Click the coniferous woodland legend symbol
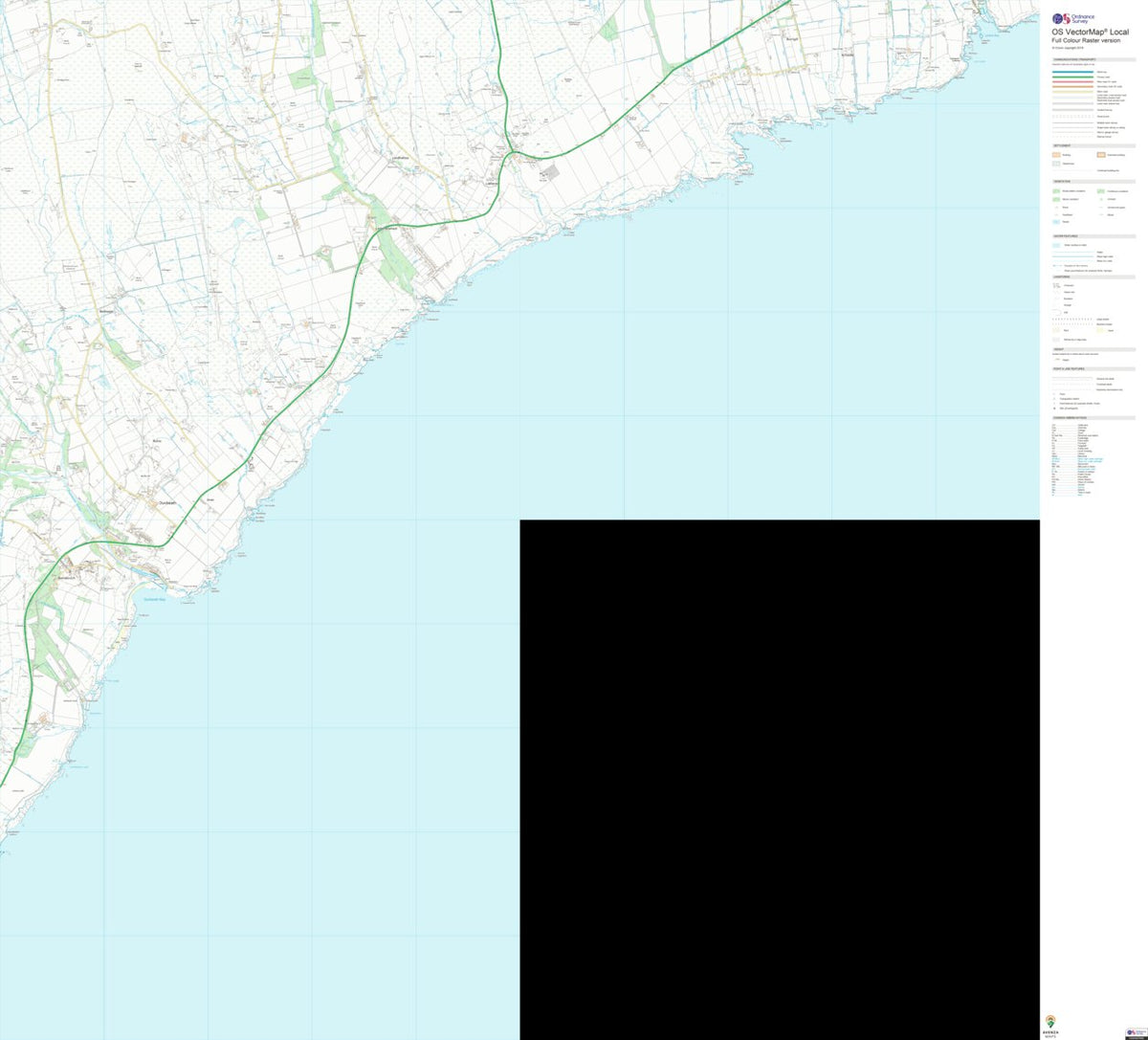Image resolution: width=1148 pixels, height=1040 pixels. [x=1101, y=191]
